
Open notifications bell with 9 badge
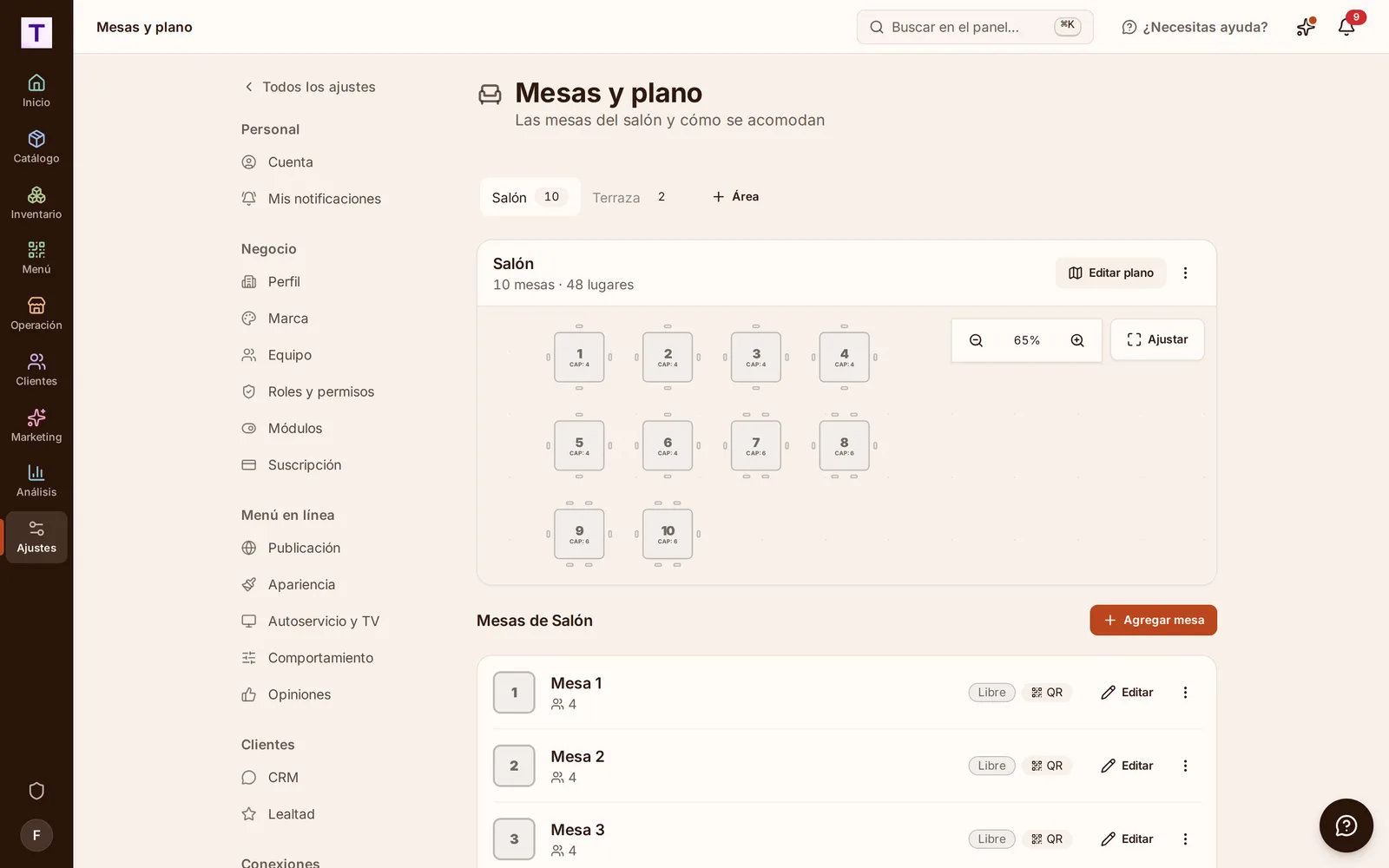click(1346, 27)
